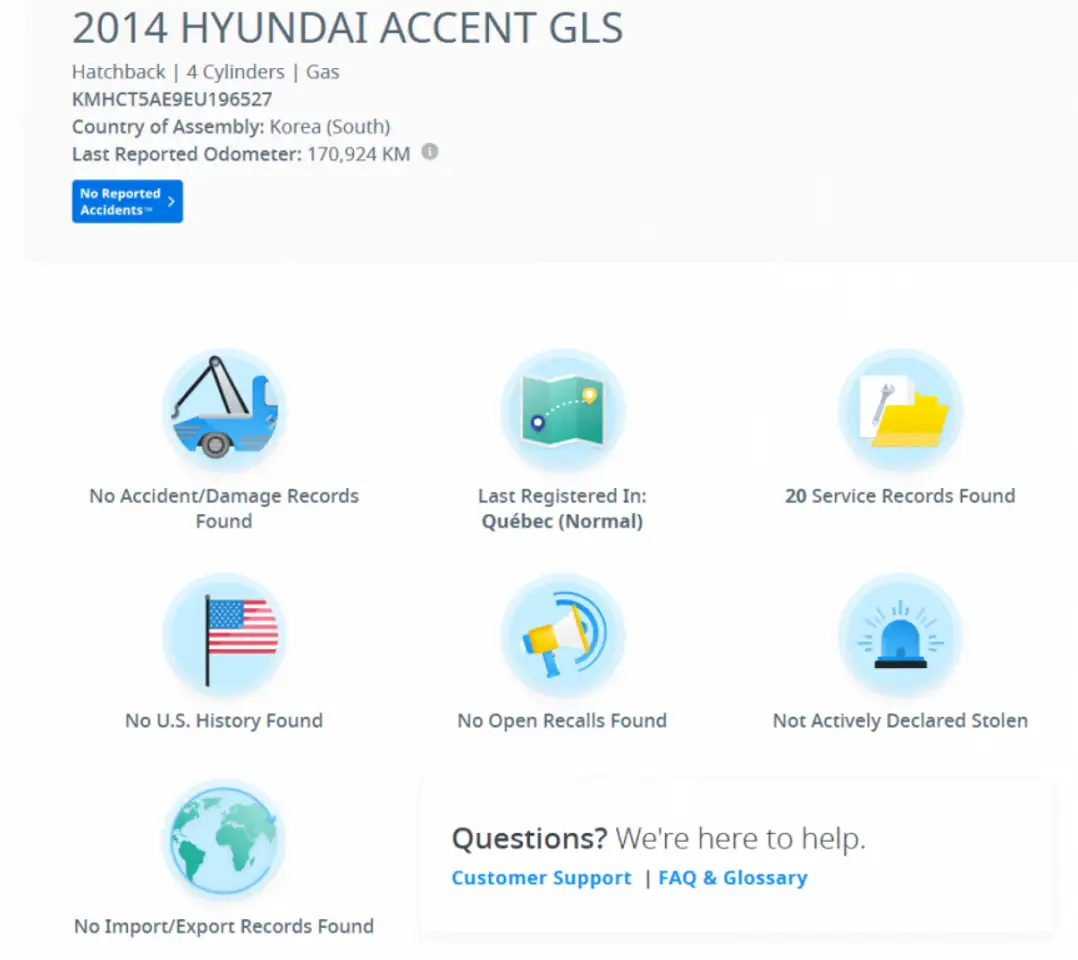
Task: Click the megaphone recalls icon
Action: 562,635
